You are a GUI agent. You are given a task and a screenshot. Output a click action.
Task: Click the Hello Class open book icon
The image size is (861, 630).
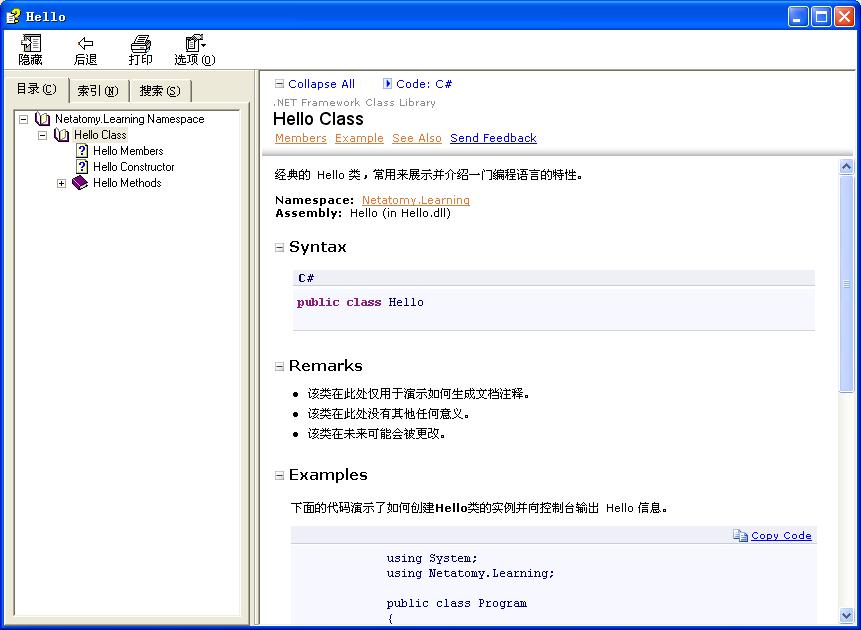click(61, 135)
